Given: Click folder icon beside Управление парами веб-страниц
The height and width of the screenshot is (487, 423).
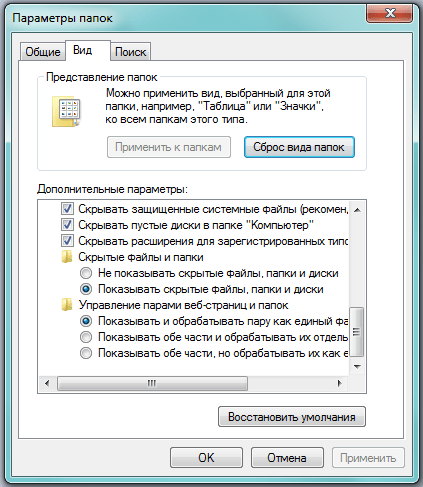Looking at the screenshot, I should point(67,305).
